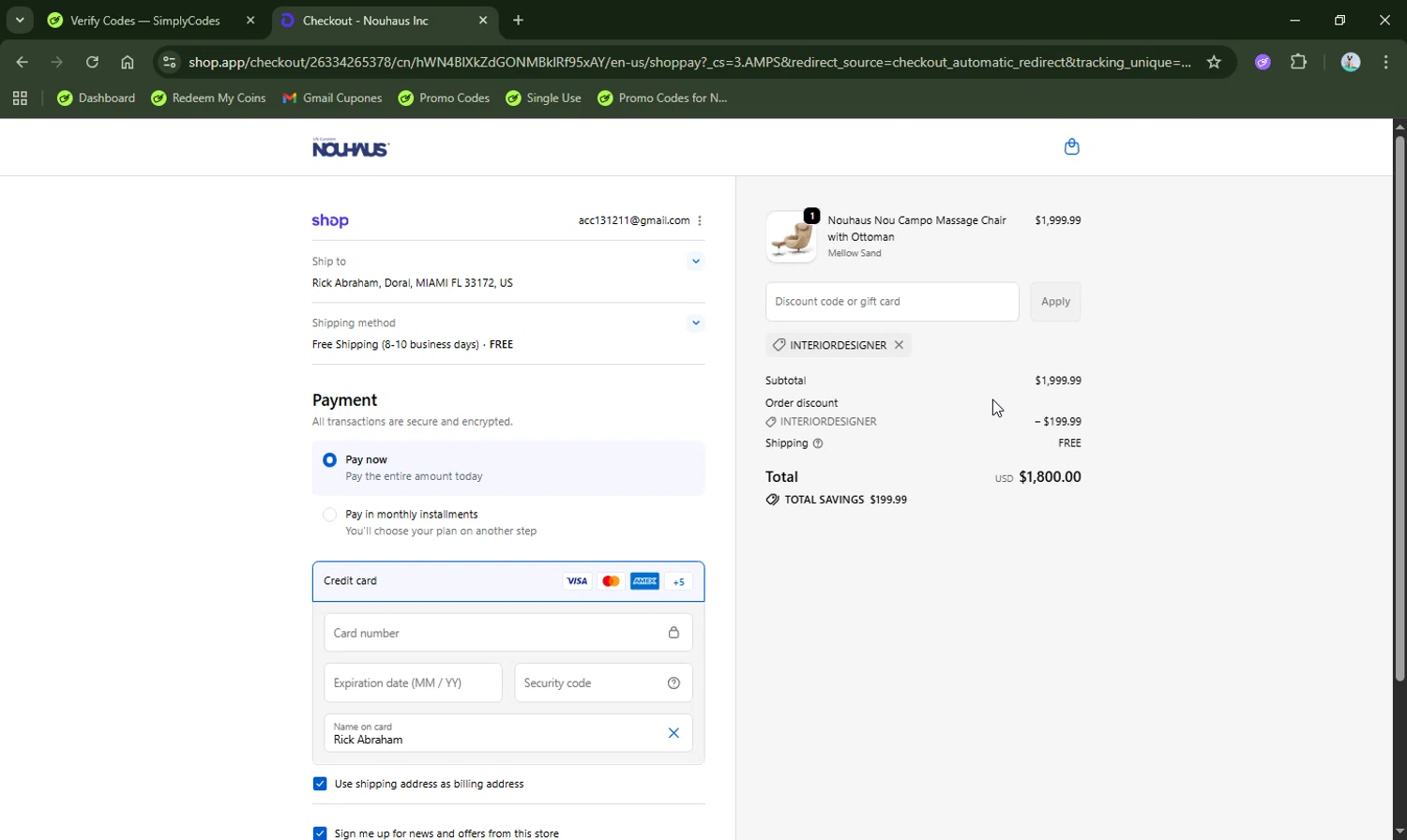This screenshot has height=840, width=1407.
Task: Click the Name on card field
Action: (x=507, y=733)
